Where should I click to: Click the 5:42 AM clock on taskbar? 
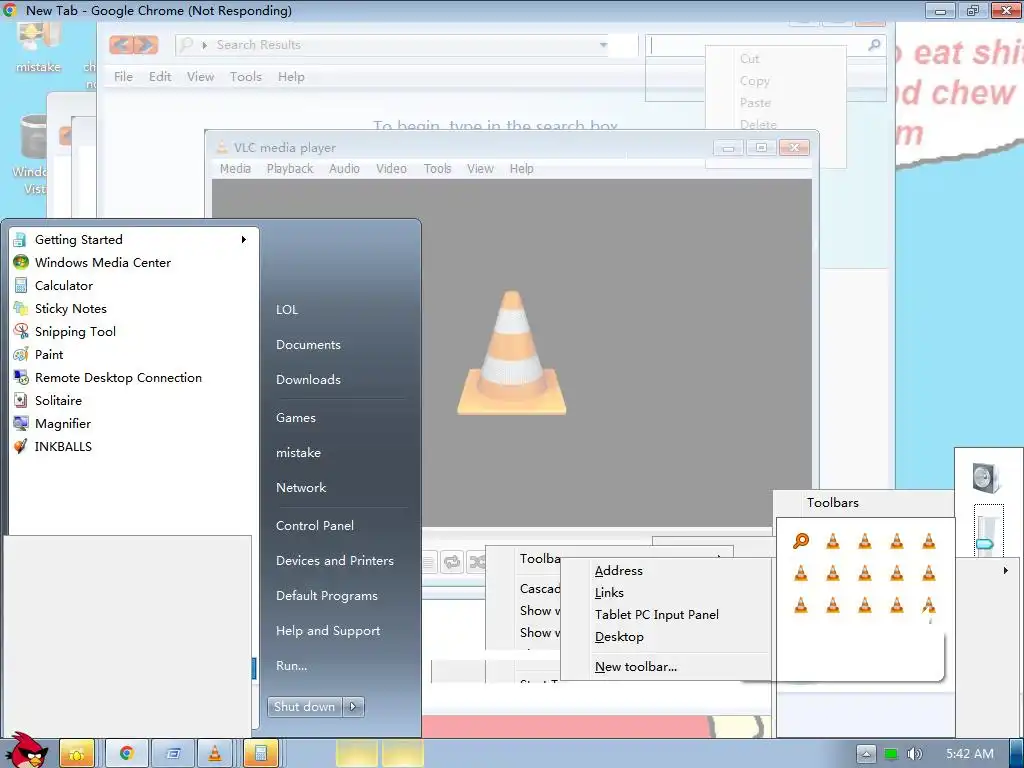[x=969, y=754]
